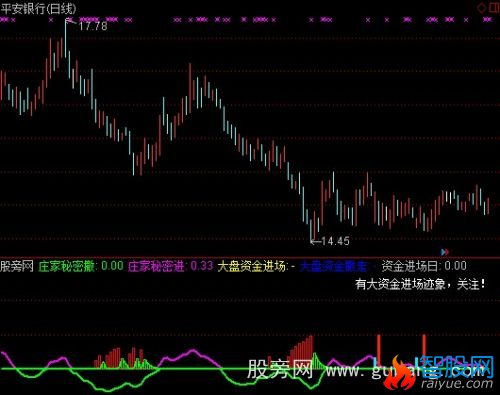The height and width of the screenshot is (395, 500).
Task: Click the 股旁网 indicator name
Action: (17, 267)
